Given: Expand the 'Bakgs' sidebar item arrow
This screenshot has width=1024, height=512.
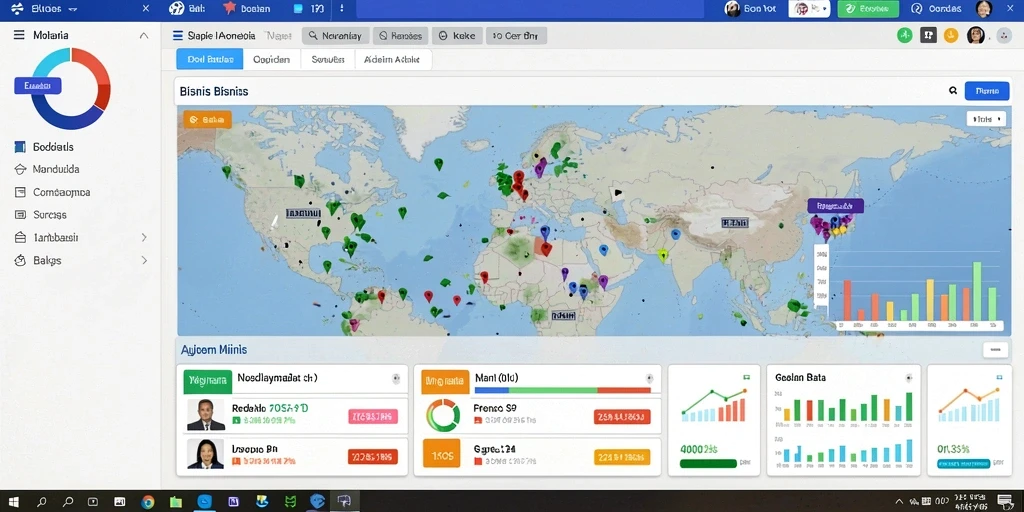Looking at the screenshot, I should [144, 260].
